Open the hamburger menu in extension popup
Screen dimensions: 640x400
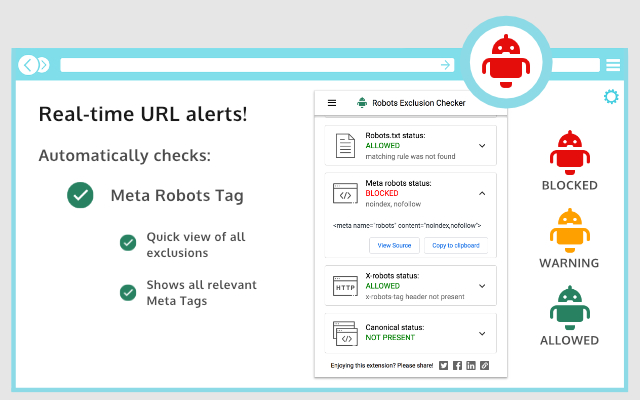pyautogui.click(x=332, y=102)
